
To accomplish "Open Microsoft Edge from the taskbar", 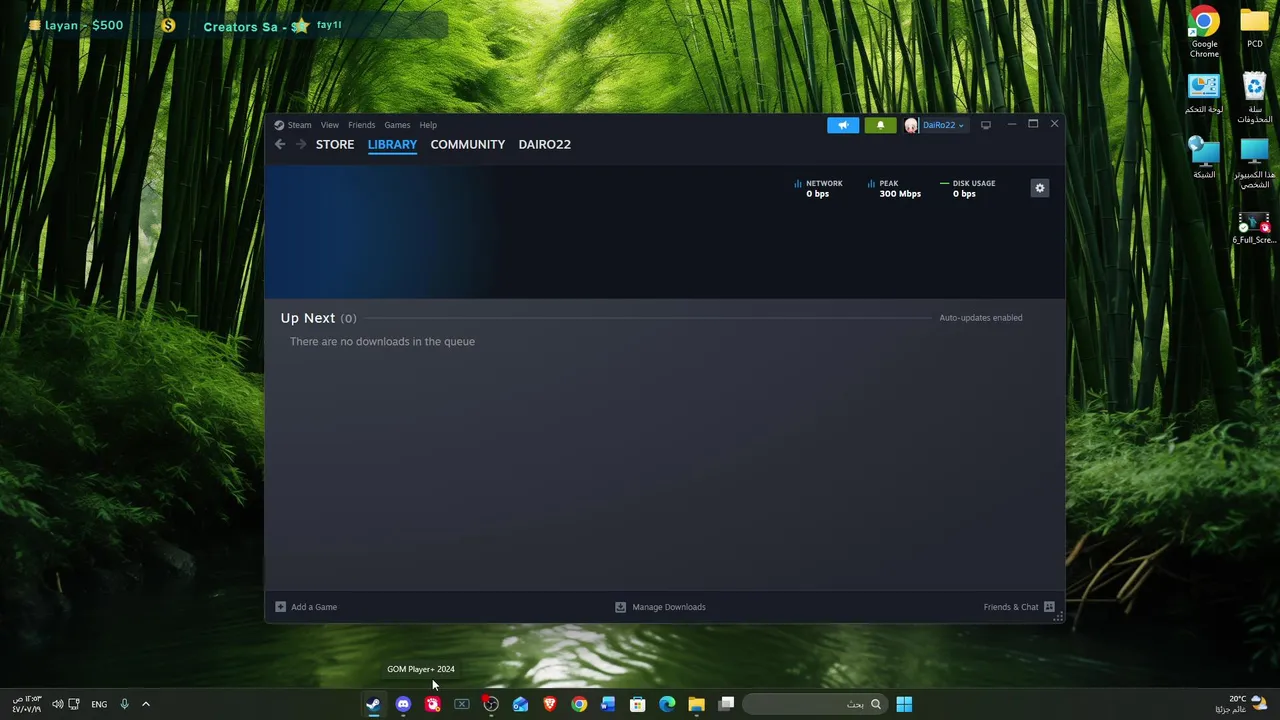I will [667, 704].
